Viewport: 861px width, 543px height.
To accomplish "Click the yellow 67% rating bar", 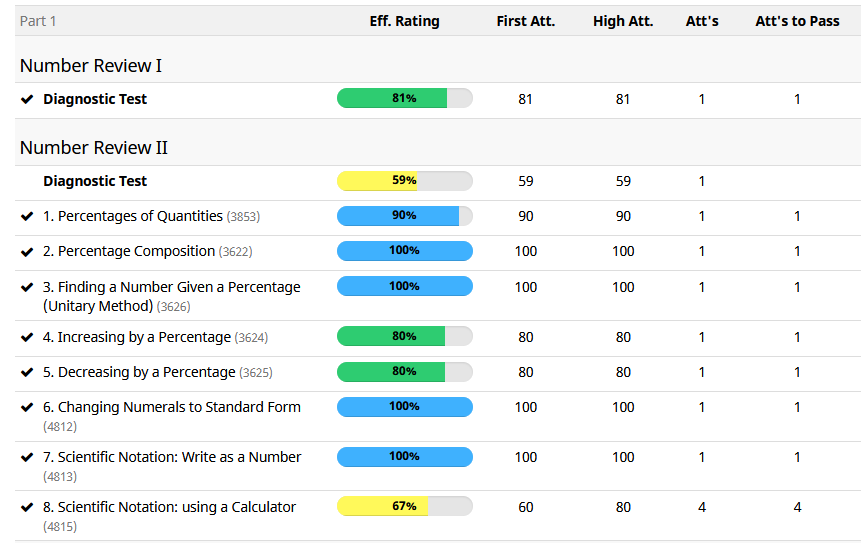I will (x=404, y=506).
